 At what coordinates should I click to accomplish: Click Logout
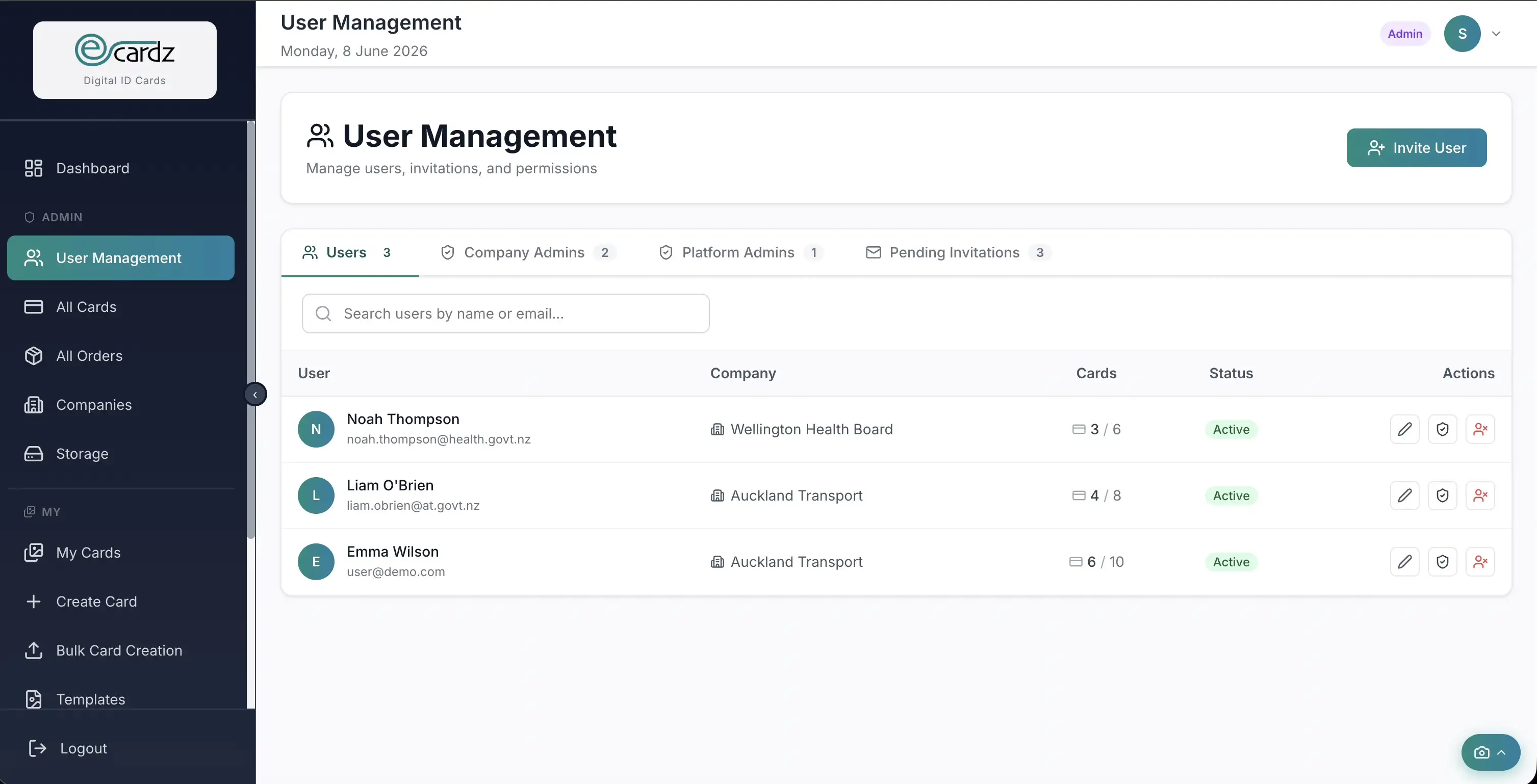click(x=68, y=748)
